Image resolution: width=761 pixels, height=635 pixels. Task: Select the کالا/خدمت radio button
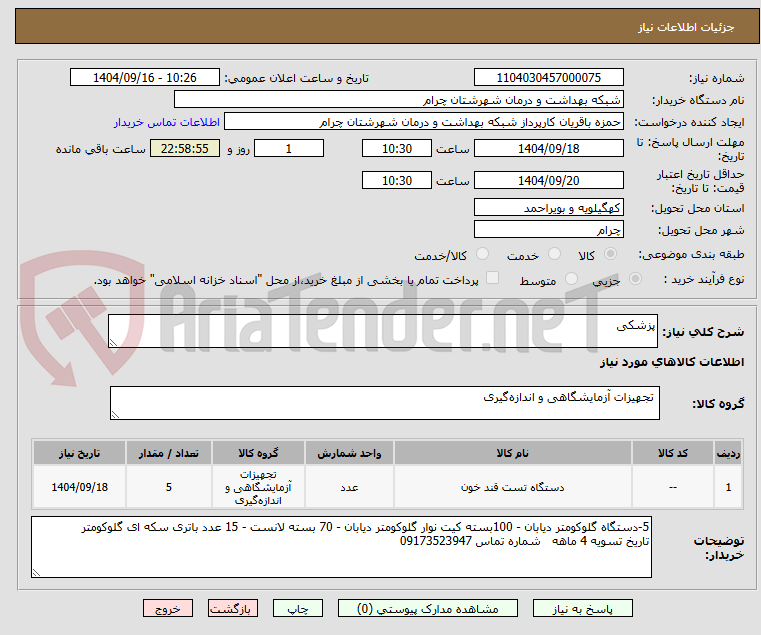[482, 254]
